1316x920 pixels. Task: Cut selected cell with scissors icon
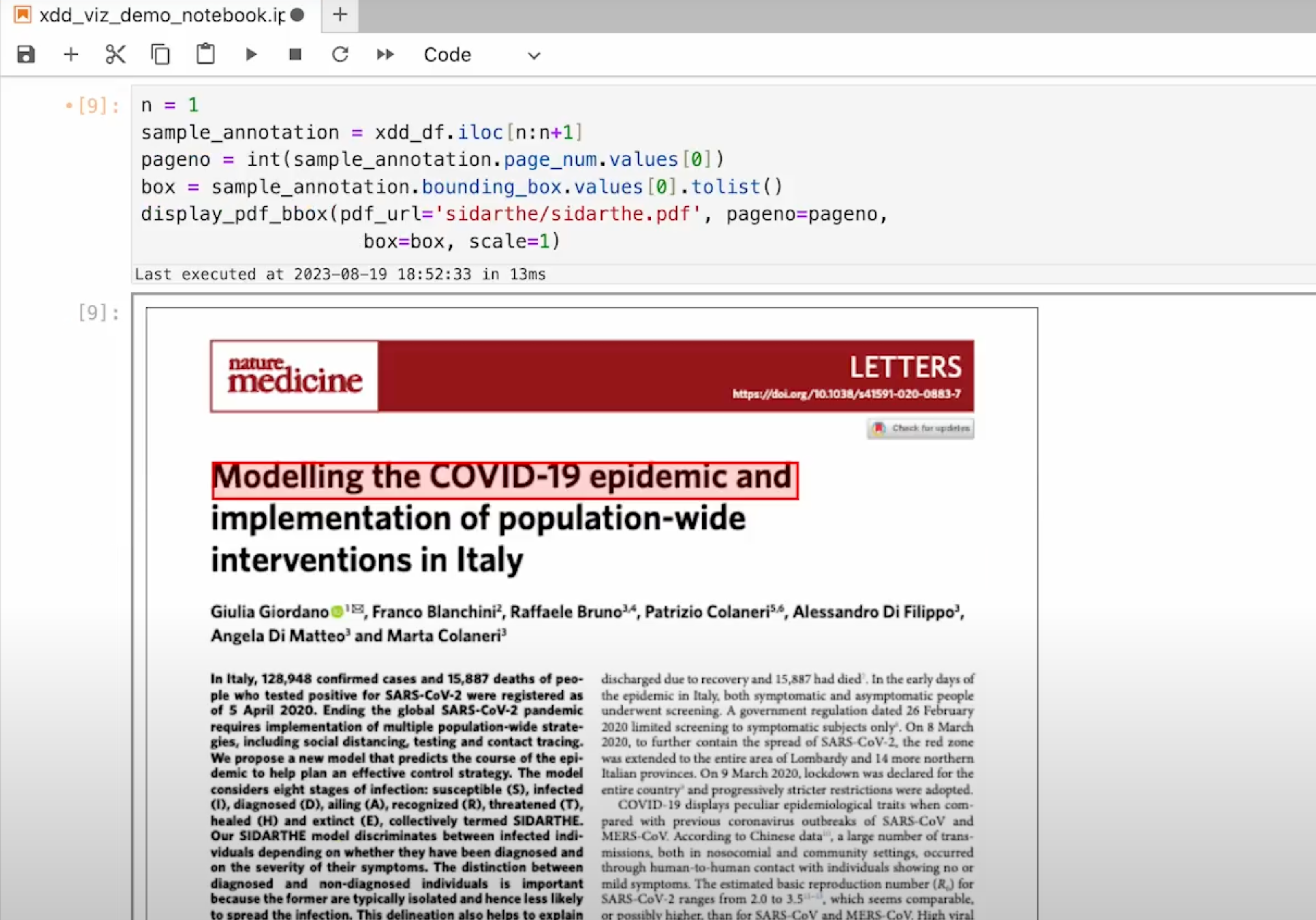point(115,55)
